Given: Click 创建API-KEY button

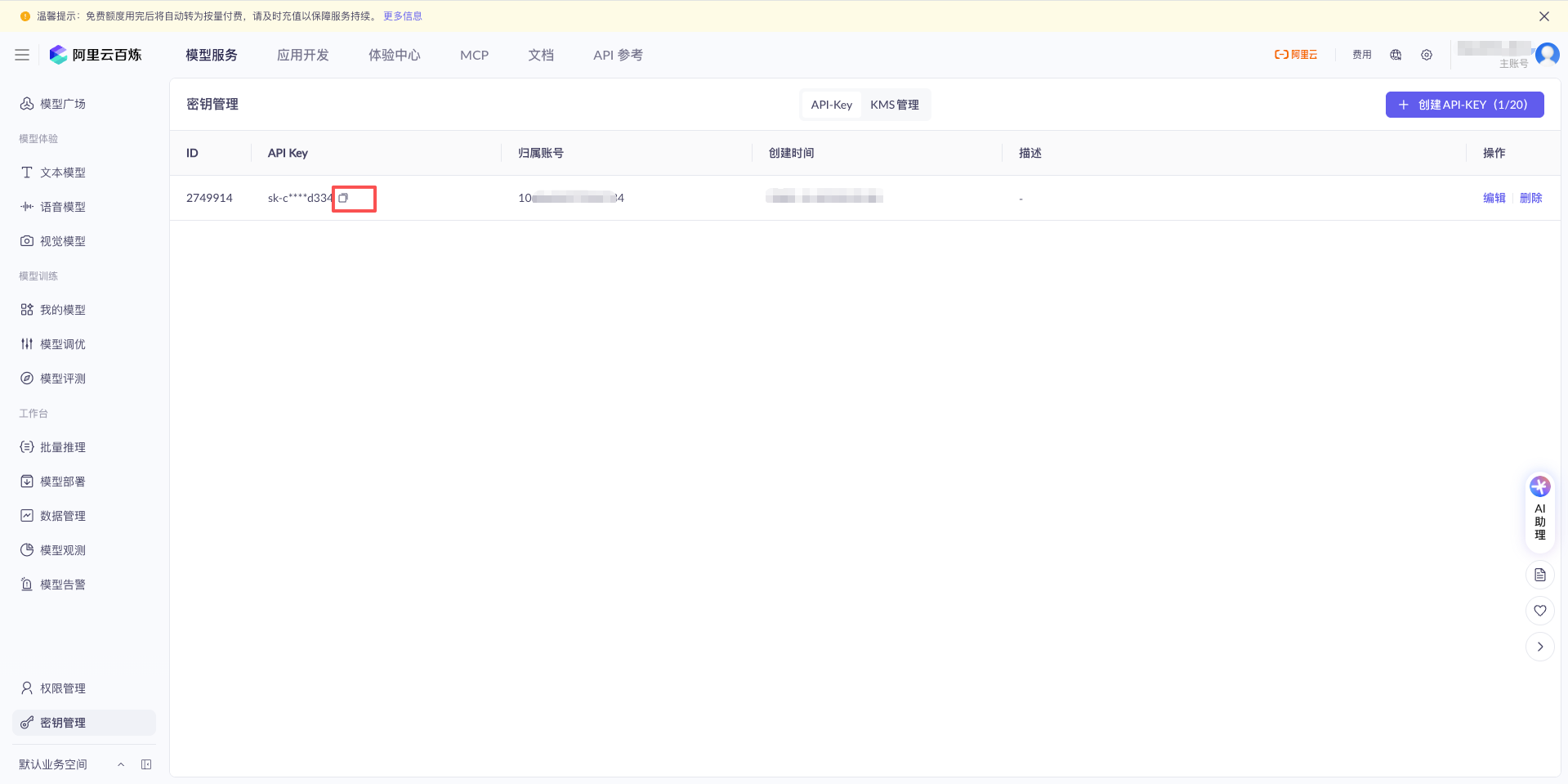Looking at the screenshot, I should coord(1463,105).
